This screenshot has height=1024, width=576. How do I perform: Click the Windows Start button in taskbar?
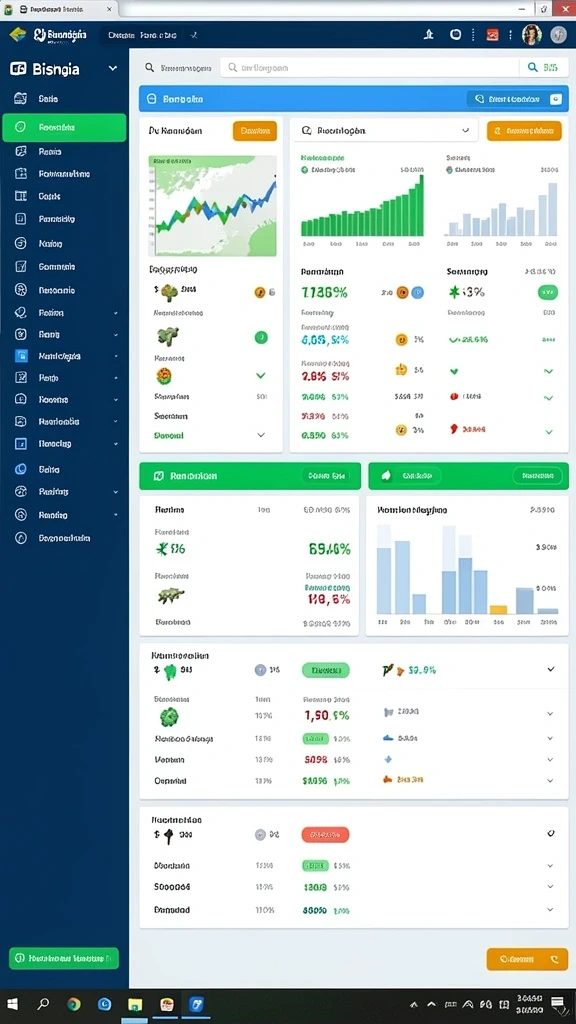12,1004
